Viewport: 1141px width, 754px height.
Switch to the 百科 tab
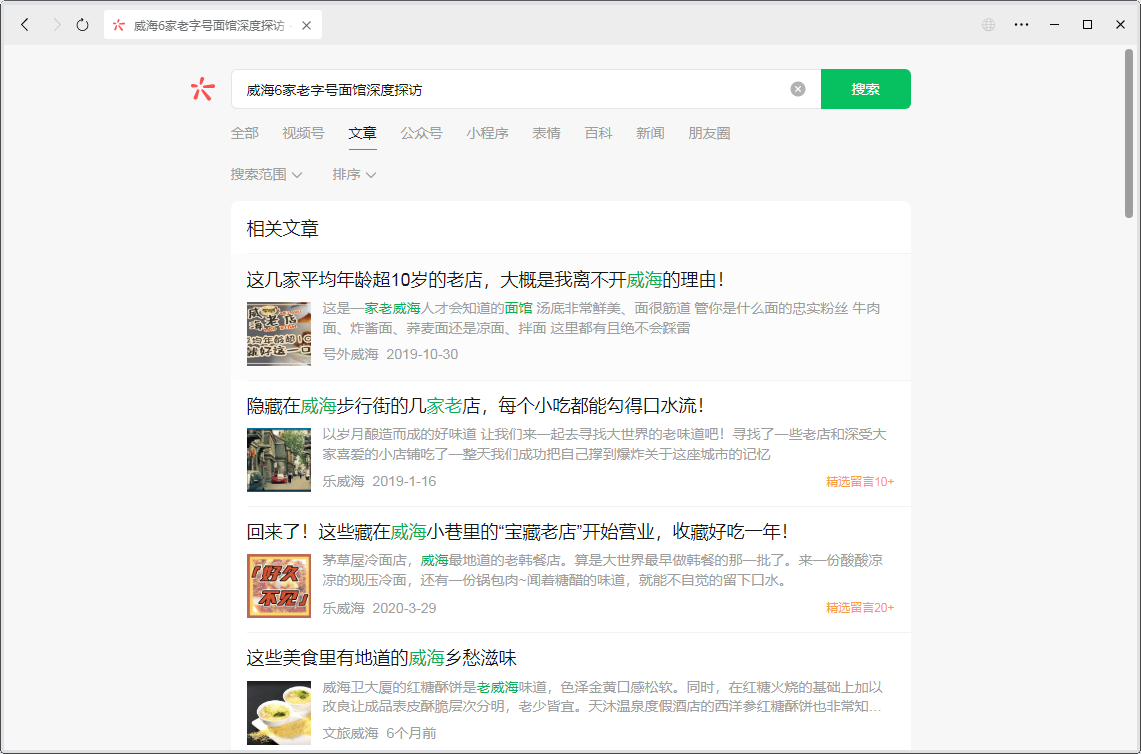pos(598,133)
